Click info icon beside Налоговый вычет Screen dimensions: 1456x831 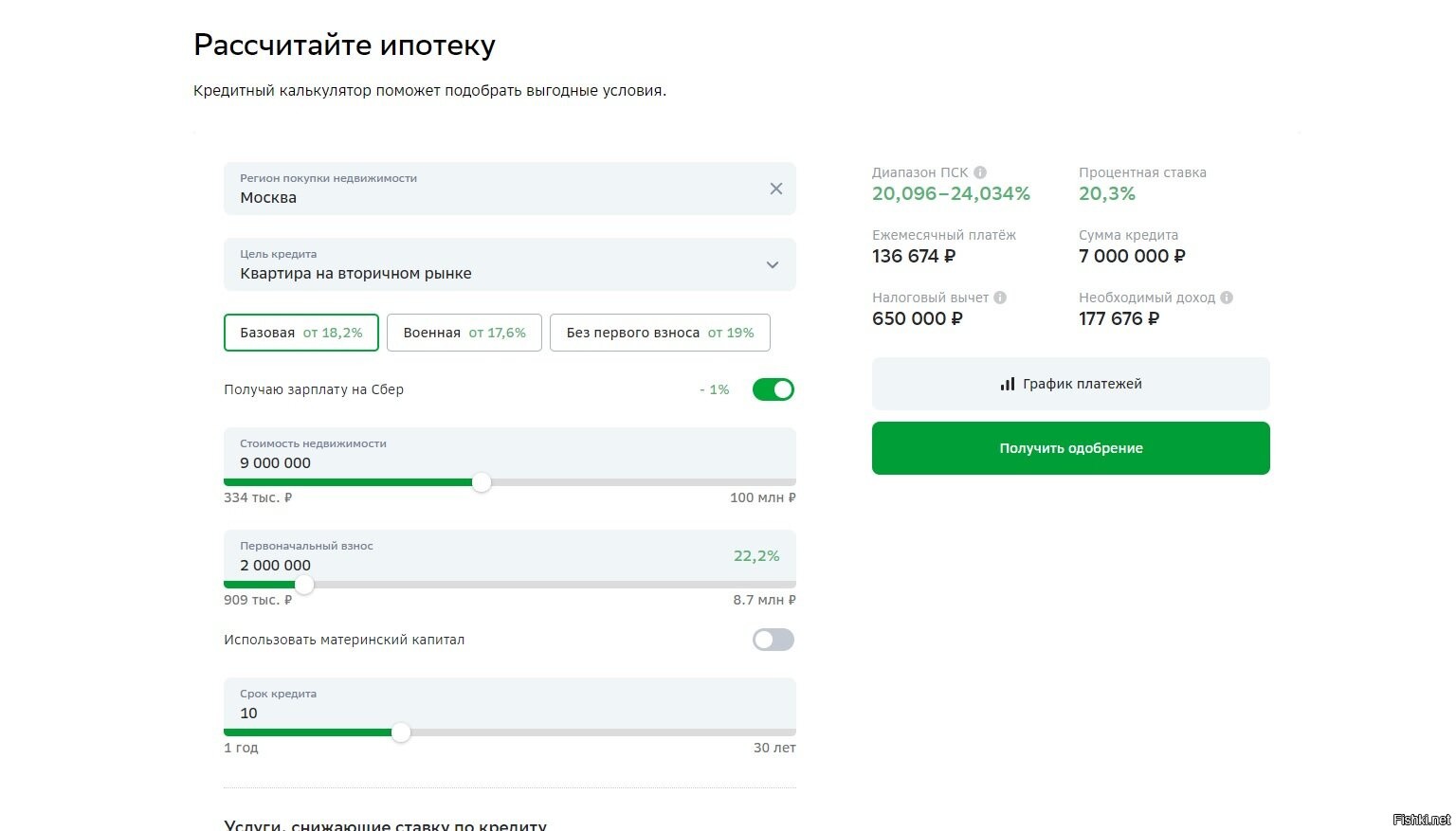1000,298
